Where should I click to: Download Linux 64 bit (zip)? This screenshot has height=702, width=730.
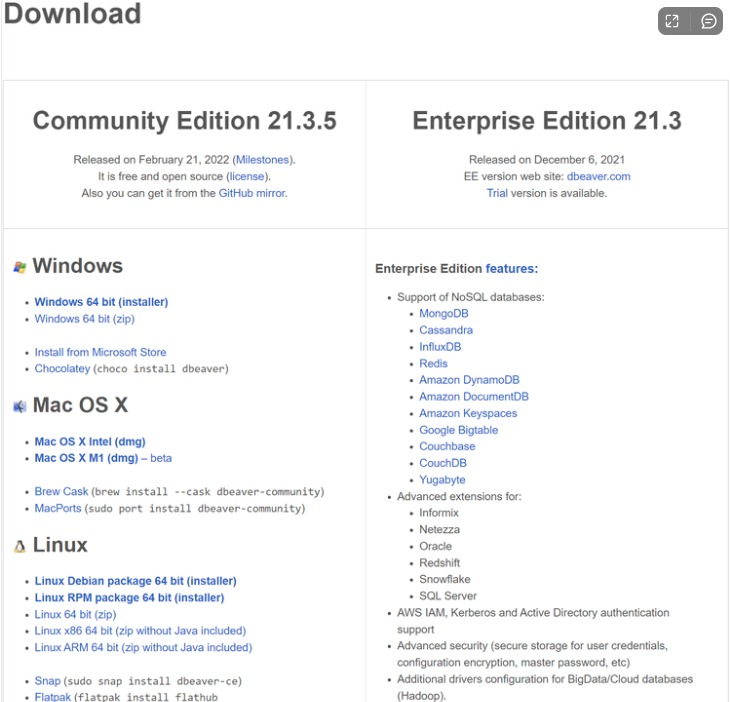(75, 614)
